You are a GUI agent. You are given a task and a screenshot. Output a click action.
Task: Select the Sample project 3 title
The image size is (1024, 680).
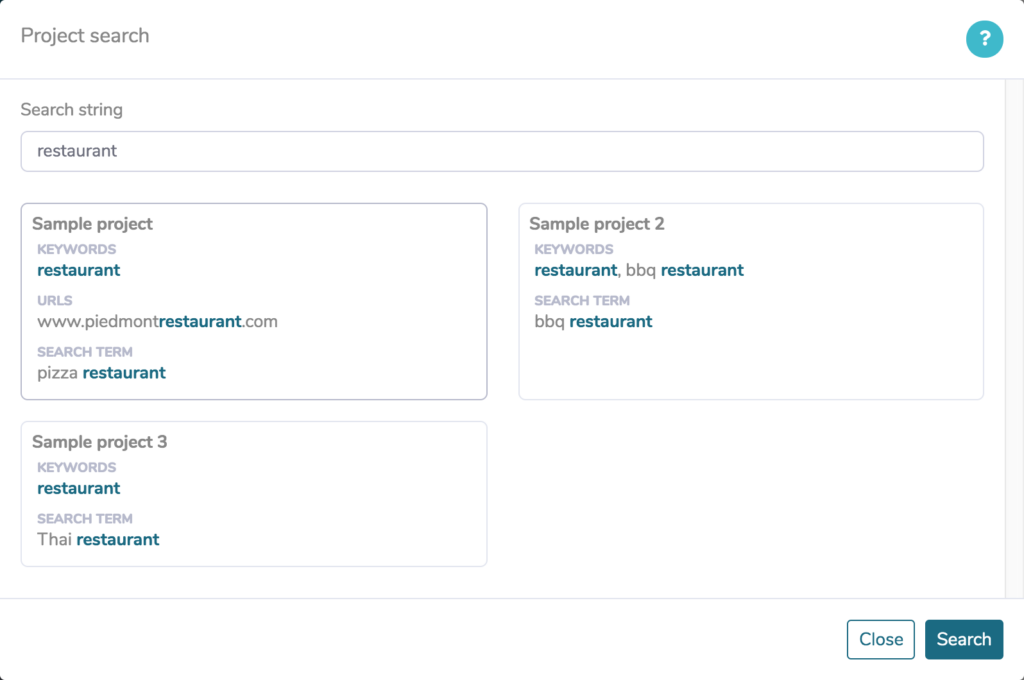(99, 442)
